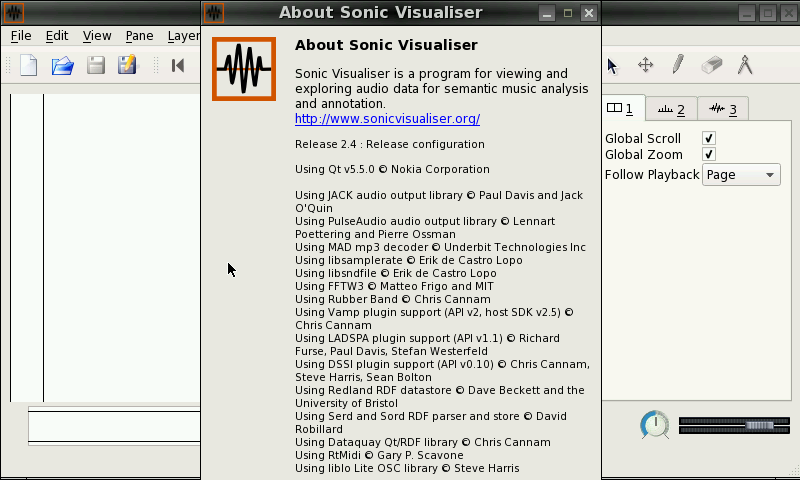Click the 'Using Qt v5.5.0' line
The image size is (800, 480).
pos(392,169)
